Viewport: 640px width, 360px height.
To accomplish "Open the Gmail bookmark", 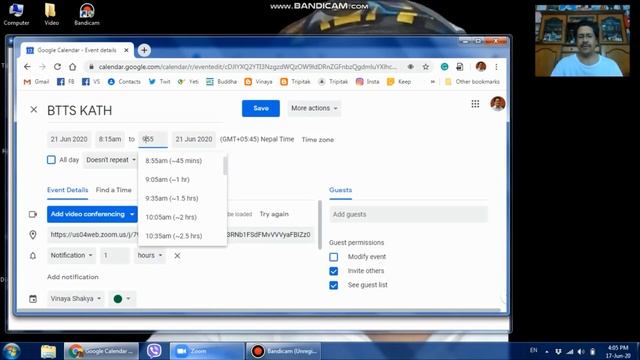I will point(36,82).
